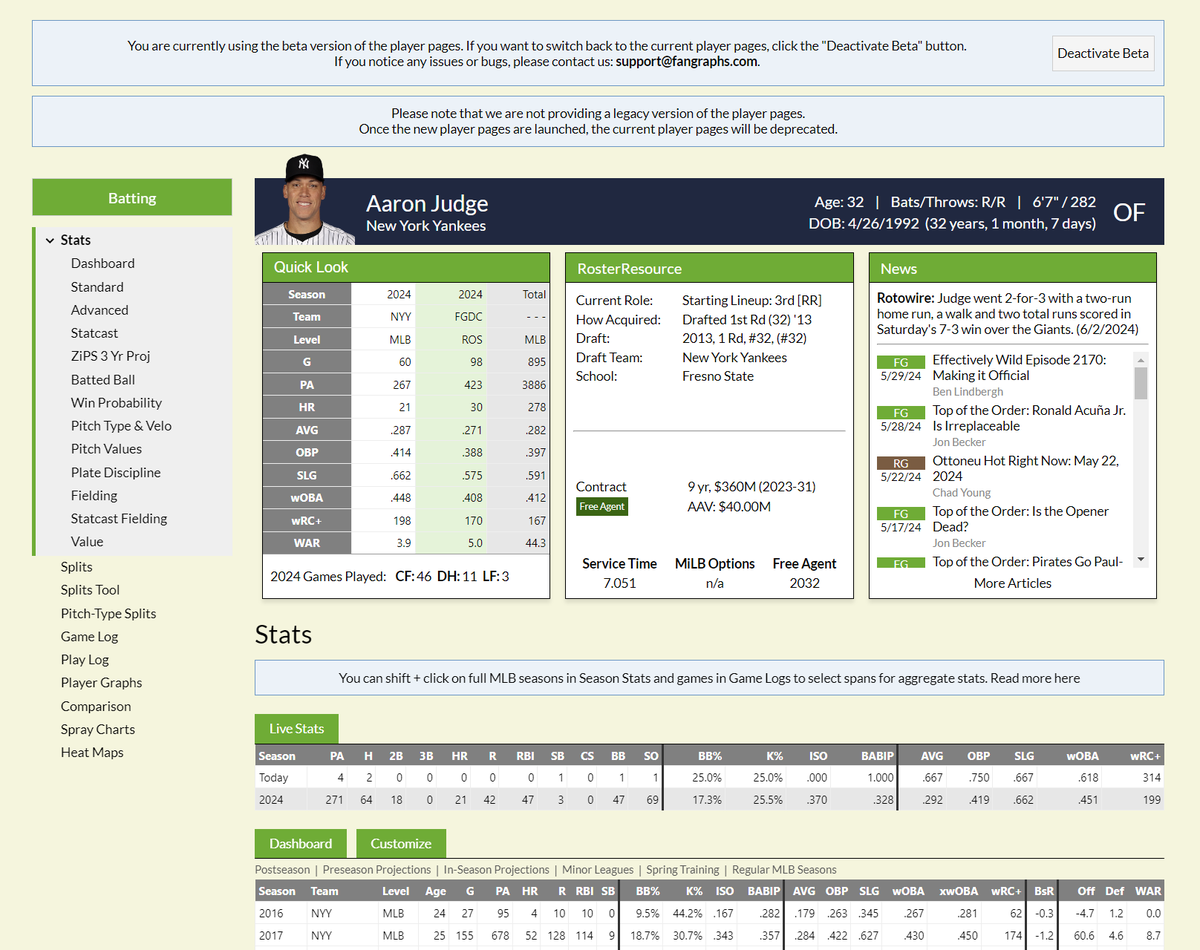Click the Read more here link
The image size is (1200, 950).
coord(1035,678)
